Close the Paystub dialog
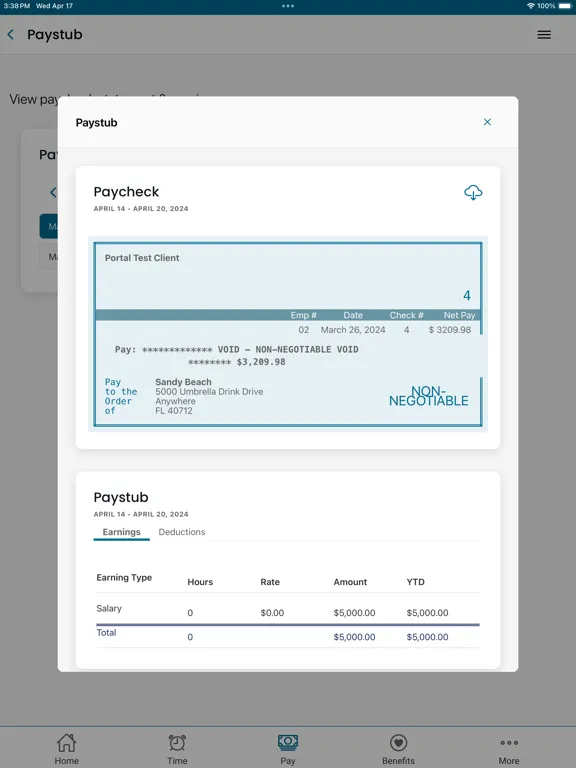This screenshot has height=768, width=576. (487, 122)
